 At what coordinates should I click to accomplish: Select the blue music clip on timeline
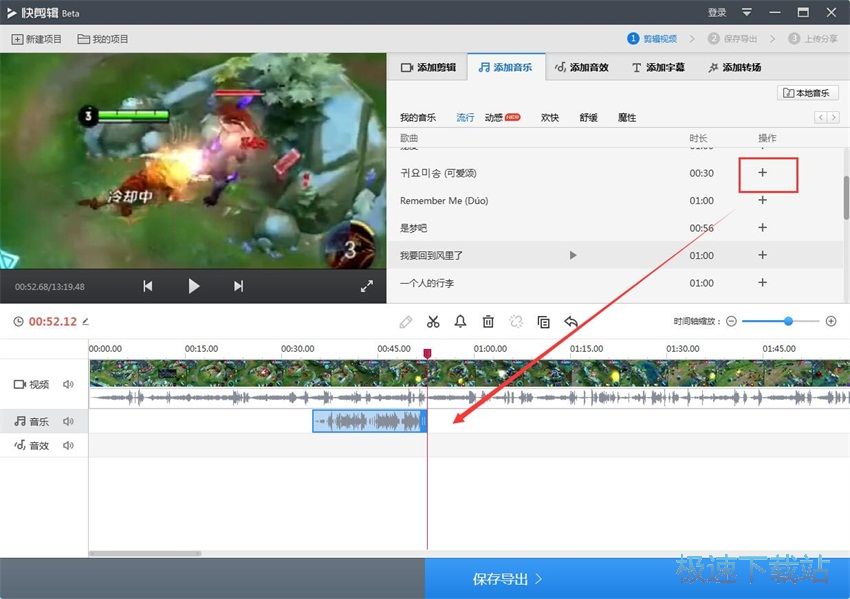[x=370, y=421]
